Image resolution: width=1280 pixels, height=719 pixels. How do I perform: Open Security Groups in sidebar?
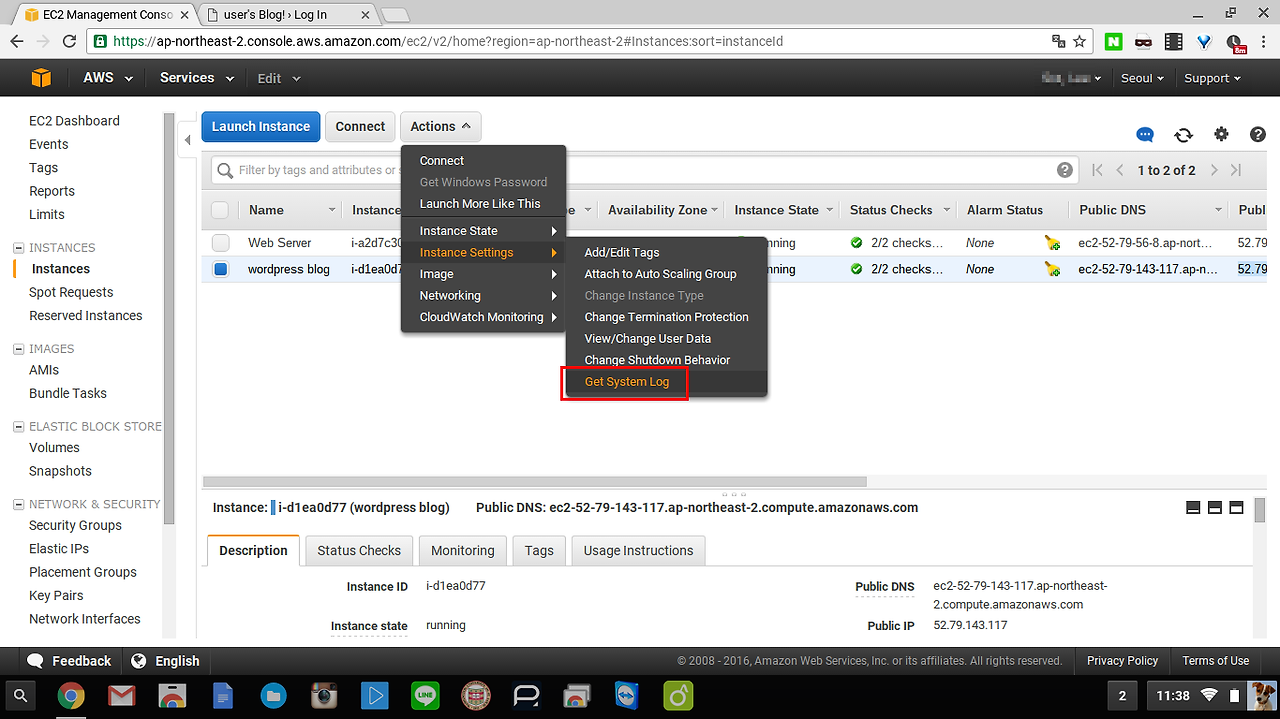click(75, 526)
